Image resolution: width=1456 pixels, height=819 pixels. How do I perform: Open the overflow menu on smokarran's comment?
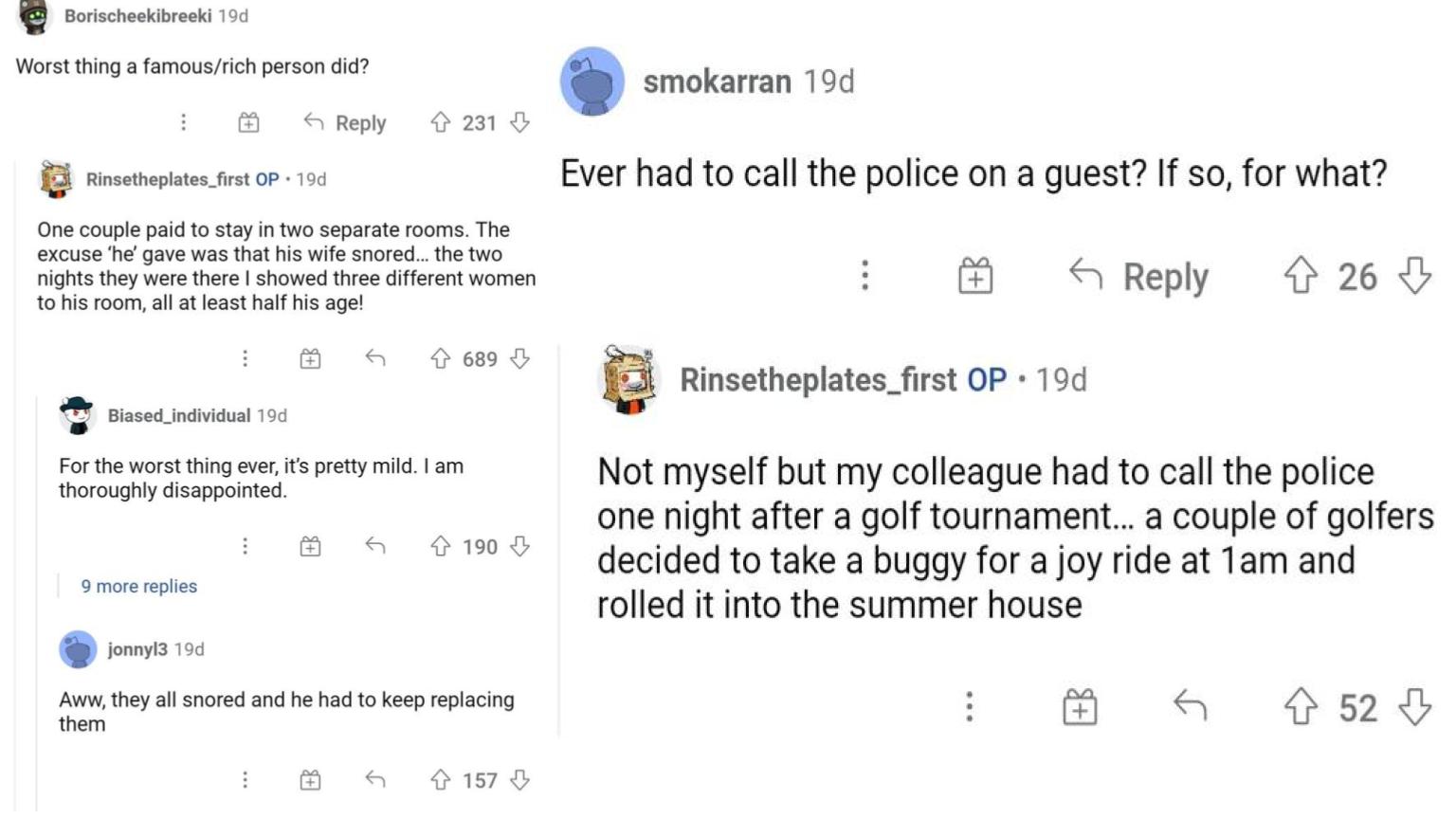point(864,276)
